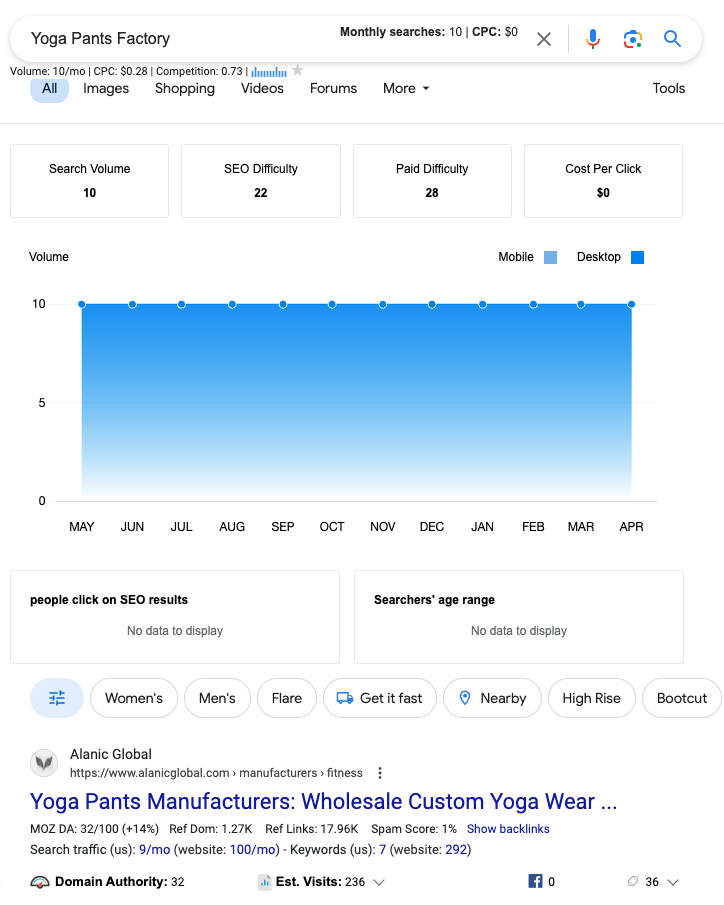Open the Yoga Pants Manufacturers result link
Image resolution: width=724 pixels, height=905 pixels.
(323, 801)
